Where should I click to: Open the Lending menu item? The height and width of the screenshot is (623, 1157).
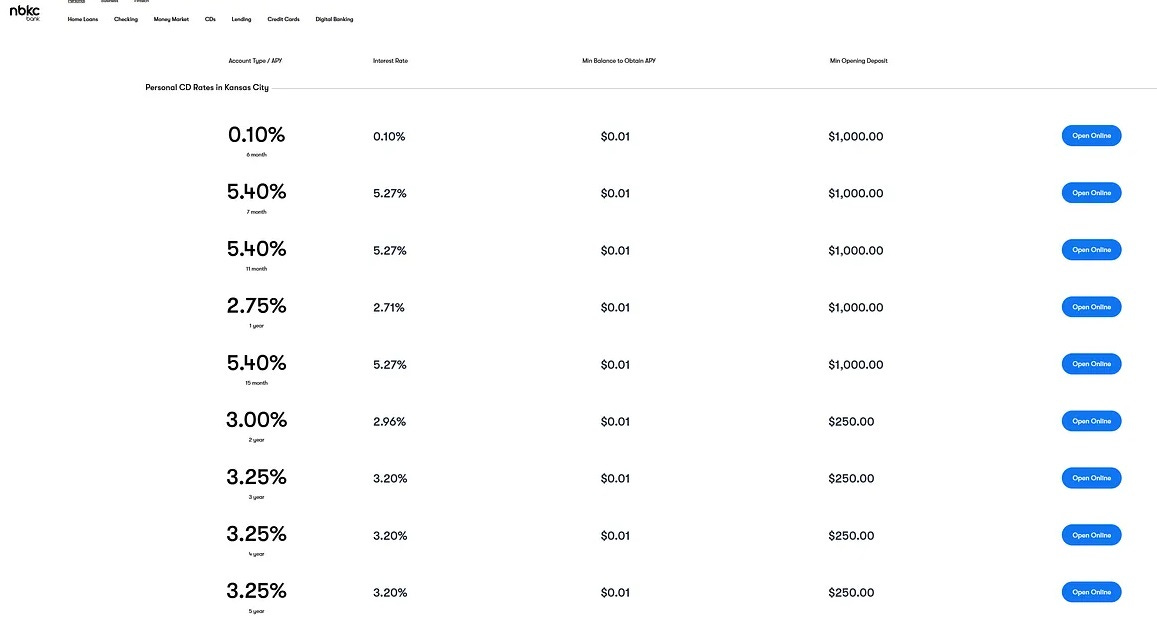(x=241, y=19)
